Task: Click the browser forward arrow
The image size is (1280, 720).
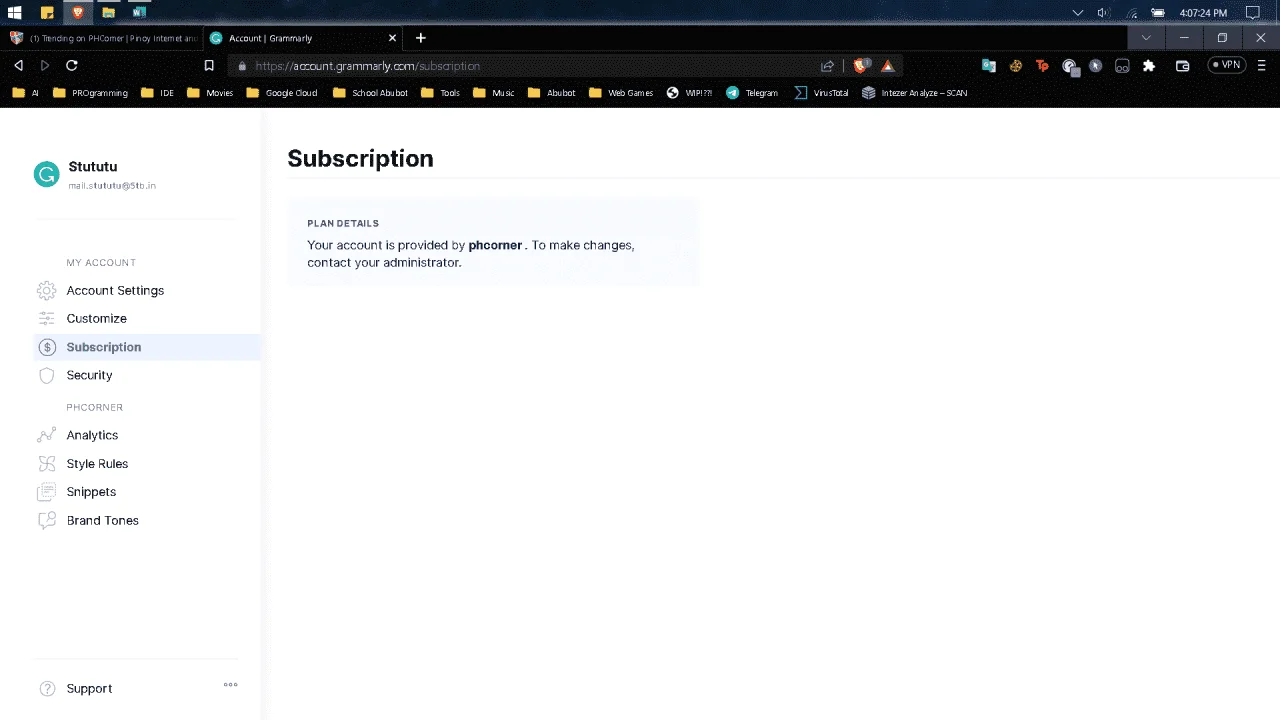Action: (x=44, y=65)
